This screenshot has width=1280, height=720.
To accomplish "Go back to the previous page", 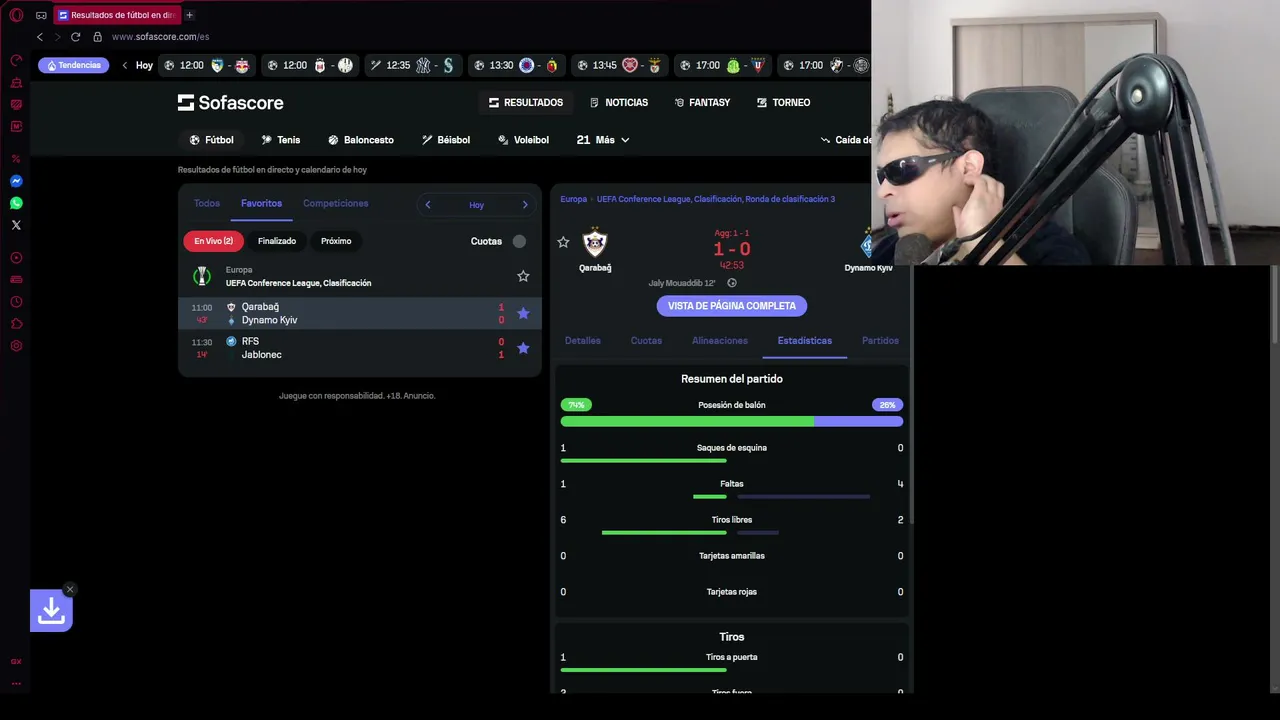I will coord(40,37).
